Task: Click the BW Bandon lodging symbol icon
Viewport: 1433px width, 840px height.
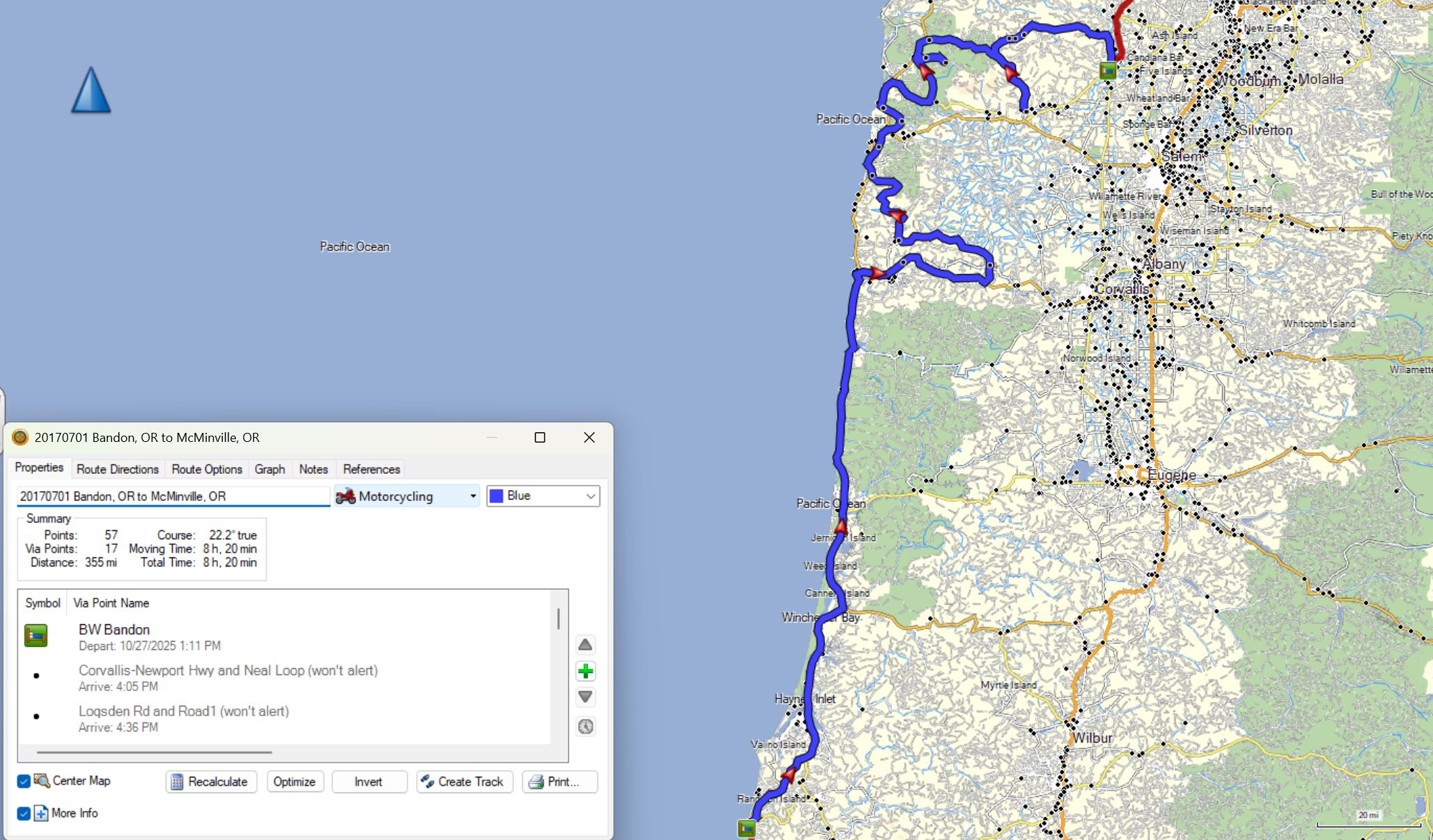Action: (x=36, y=635)
